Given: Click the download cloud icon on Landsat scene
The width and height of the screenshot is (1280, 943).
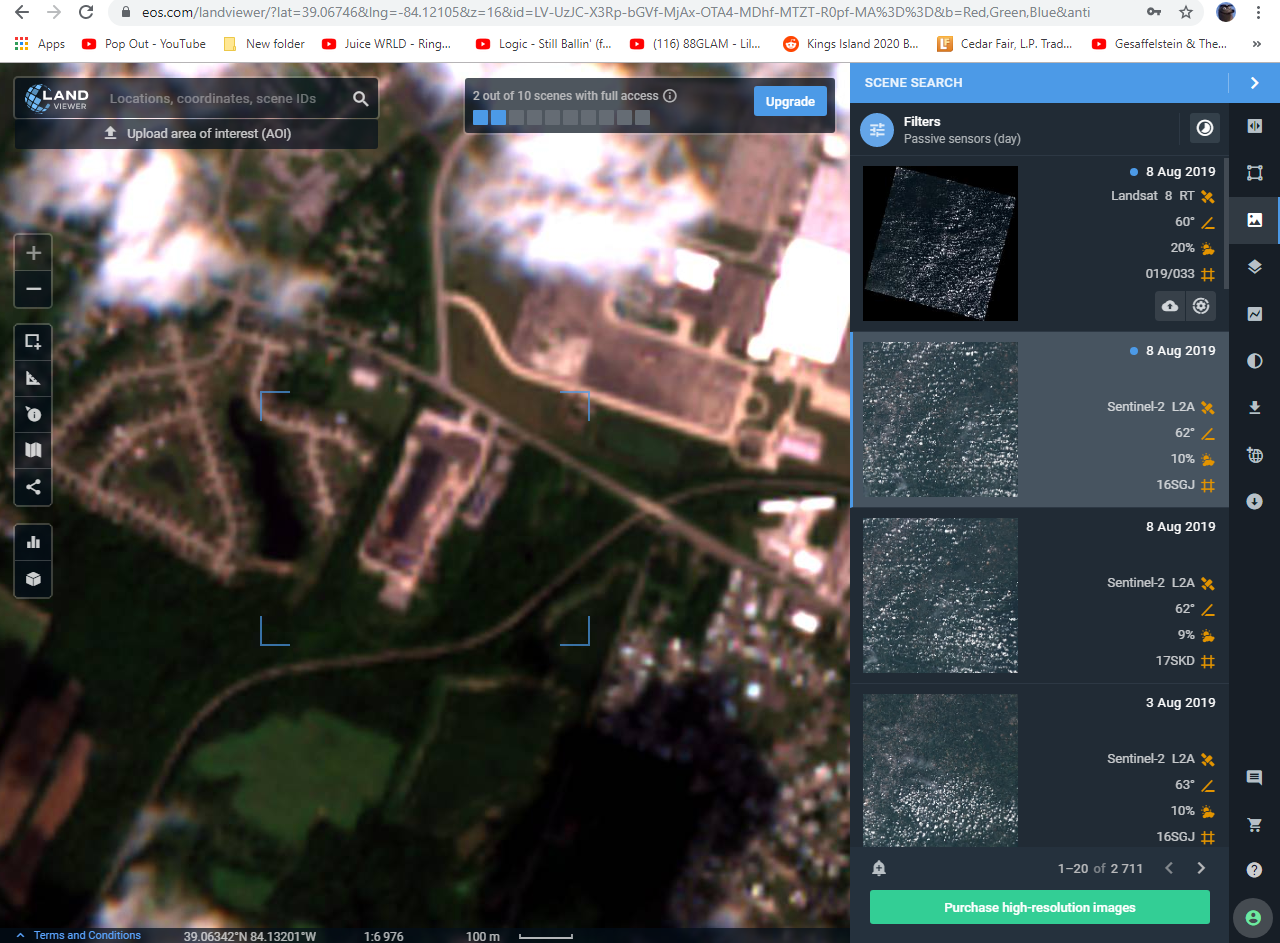Looking at the screenshot, I should (1169, 306).
